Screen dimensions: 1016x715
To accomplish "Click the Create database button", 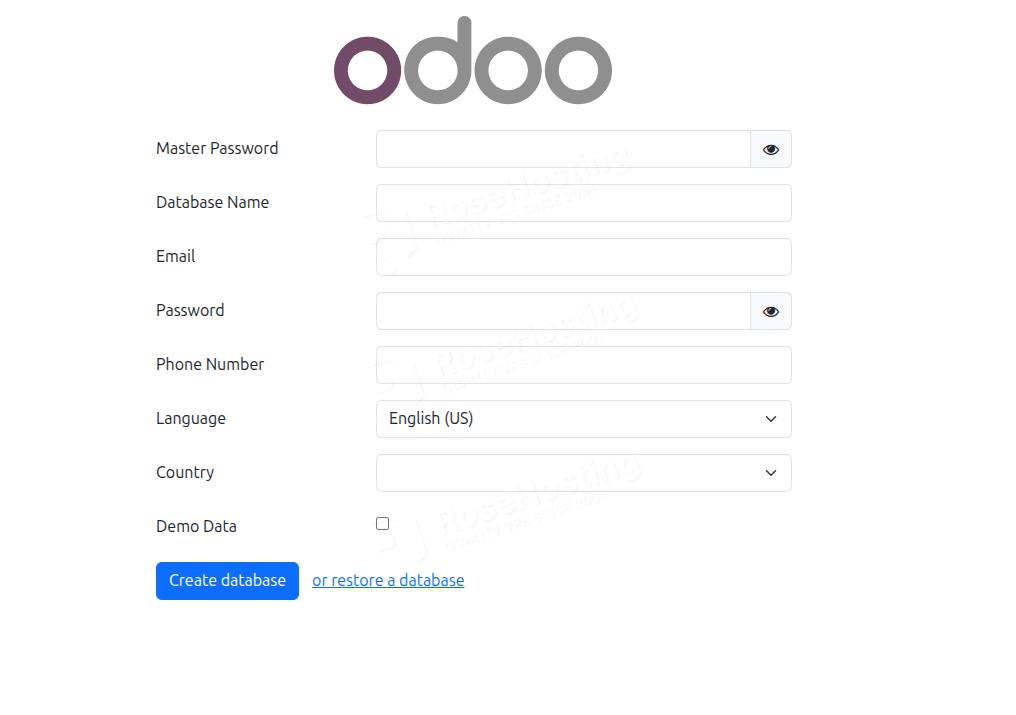I will 227,580.
